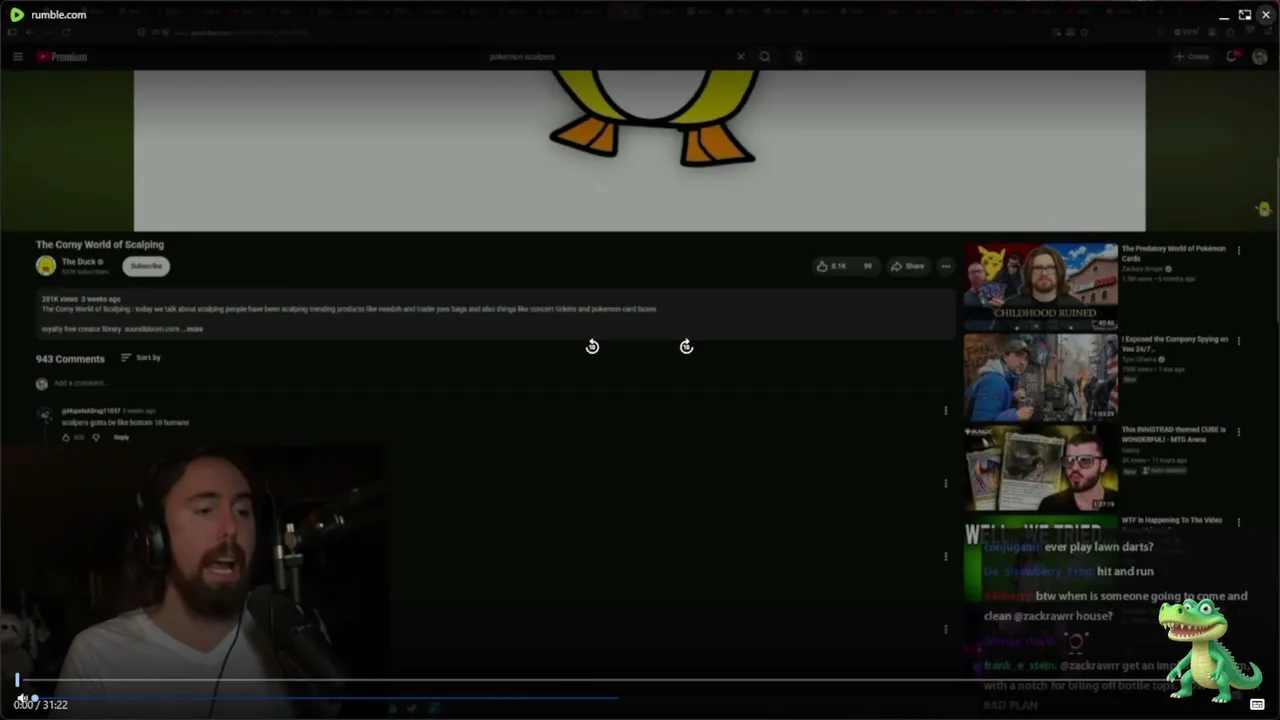Viewport: 1280px width, 720px height.
Task: Like the video with 8.1K likes
Action: (832, 266)
